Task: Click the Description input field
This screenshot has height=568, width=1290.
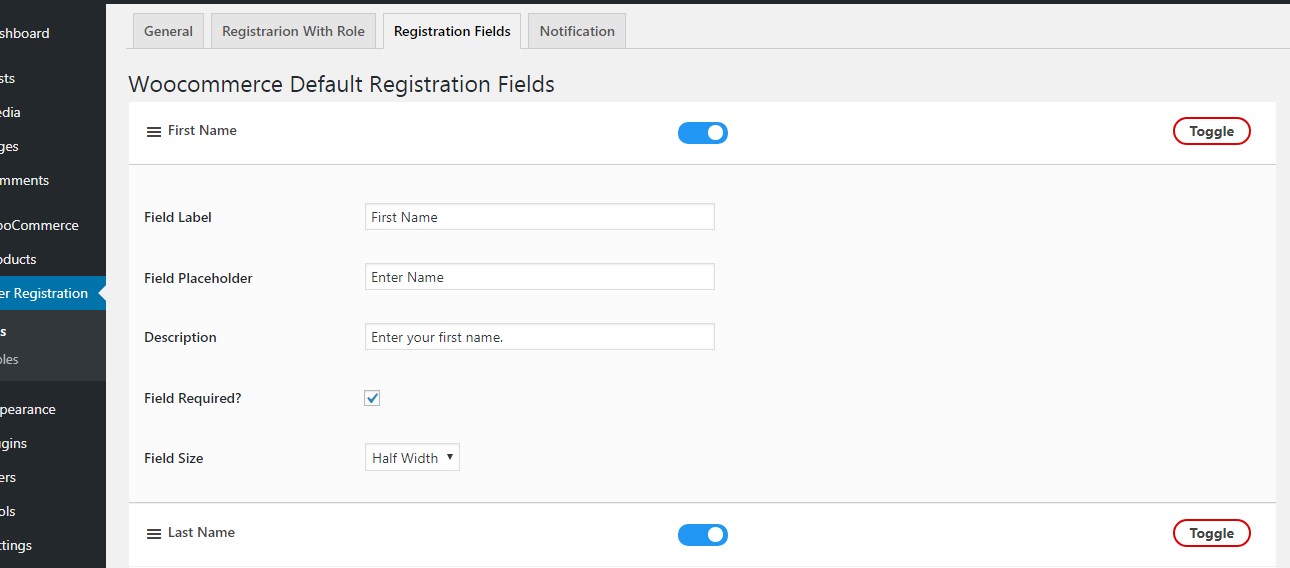Action: tap(539, 337)
